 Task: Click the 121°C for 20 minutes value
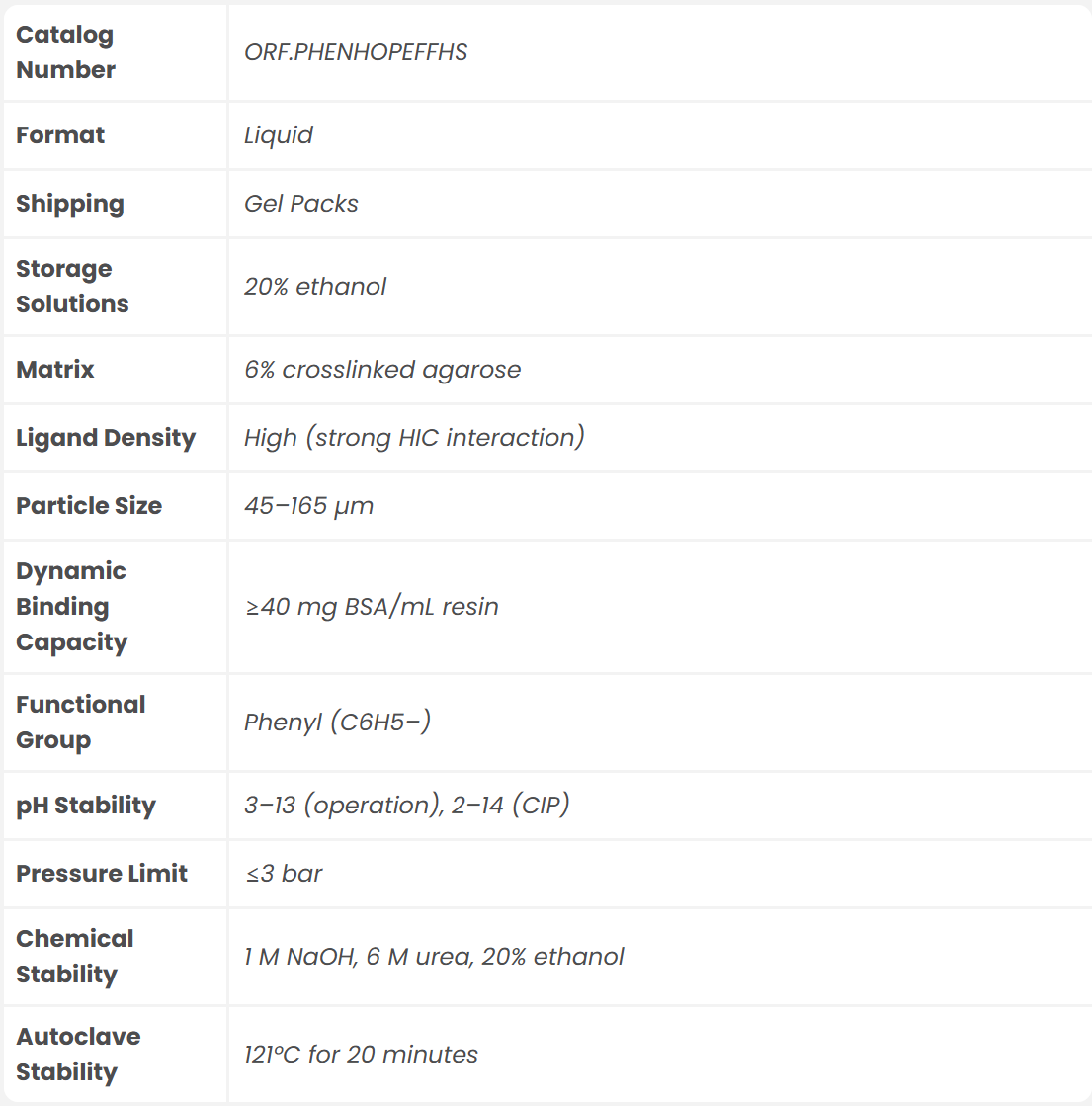coord(361,1055)
